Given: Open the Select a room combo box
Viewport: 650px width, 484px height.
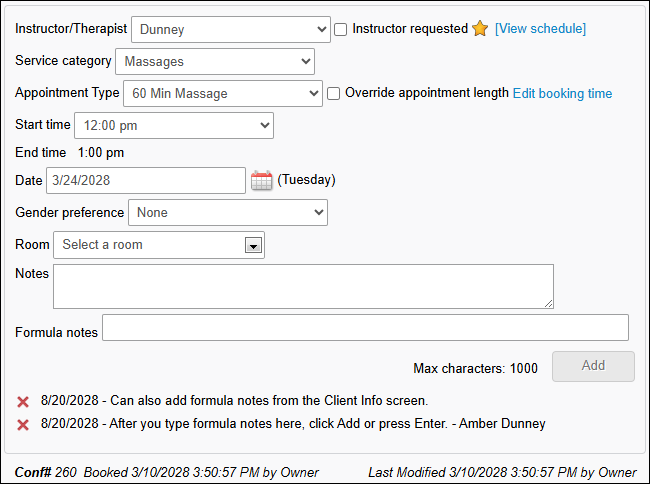Looking at the screenshot, I should [159, 245].
